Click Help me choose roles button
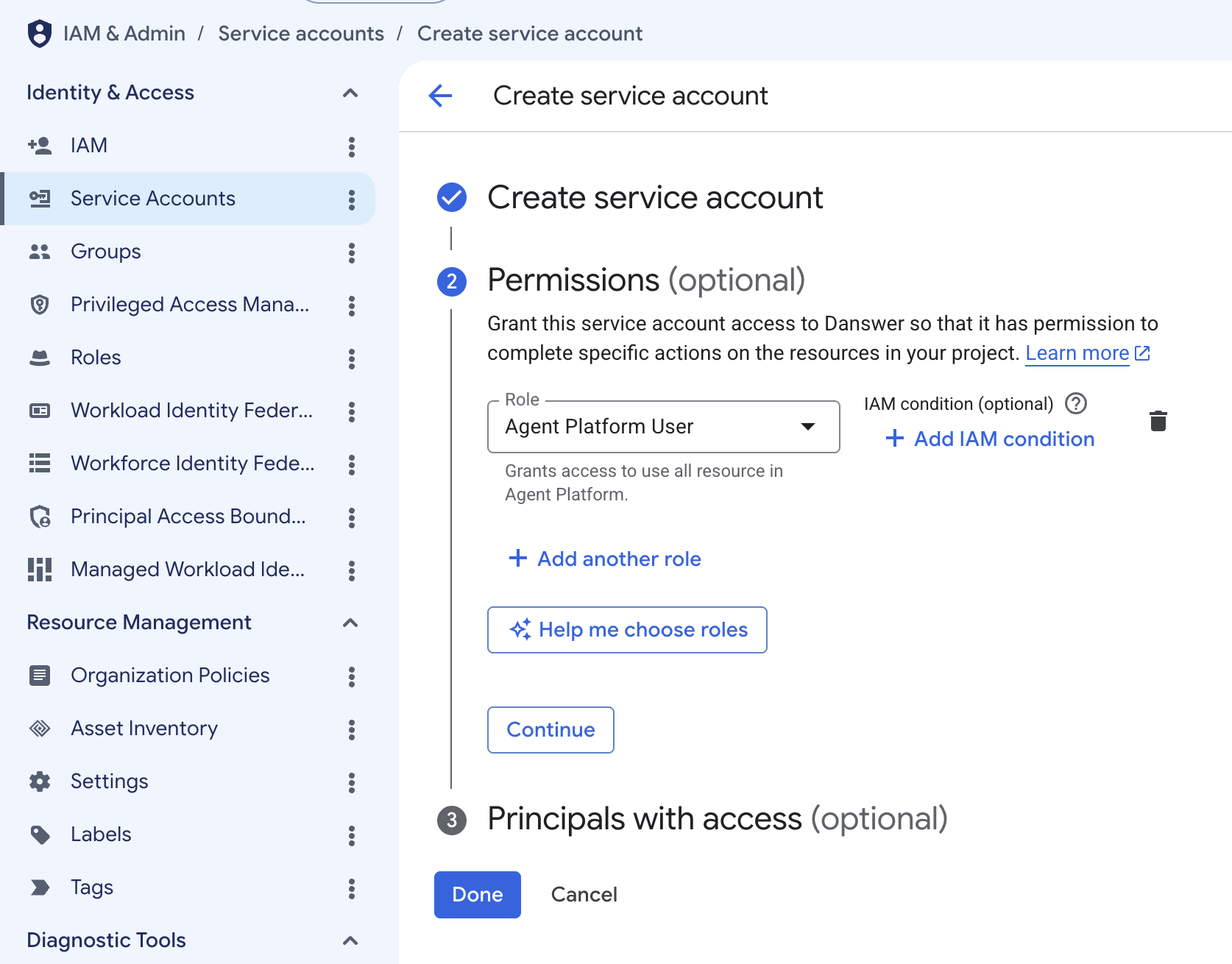This screenshot has width=1232, height=964. [627, 630]
